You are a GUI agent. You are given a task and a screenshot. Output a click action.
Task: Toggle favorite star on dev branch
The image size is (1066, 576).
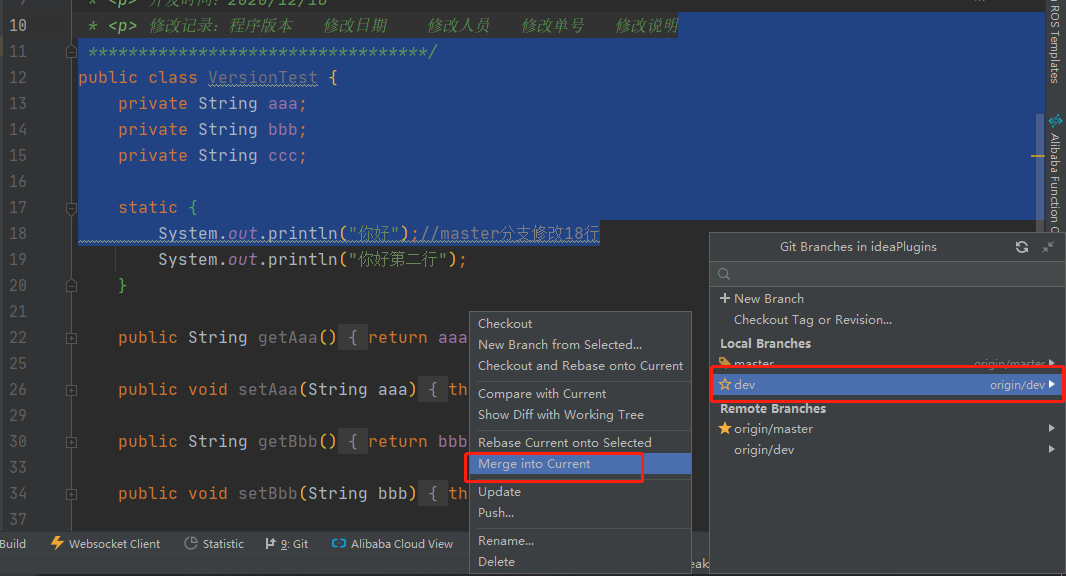pyautogui.click(x=726, y=384)
